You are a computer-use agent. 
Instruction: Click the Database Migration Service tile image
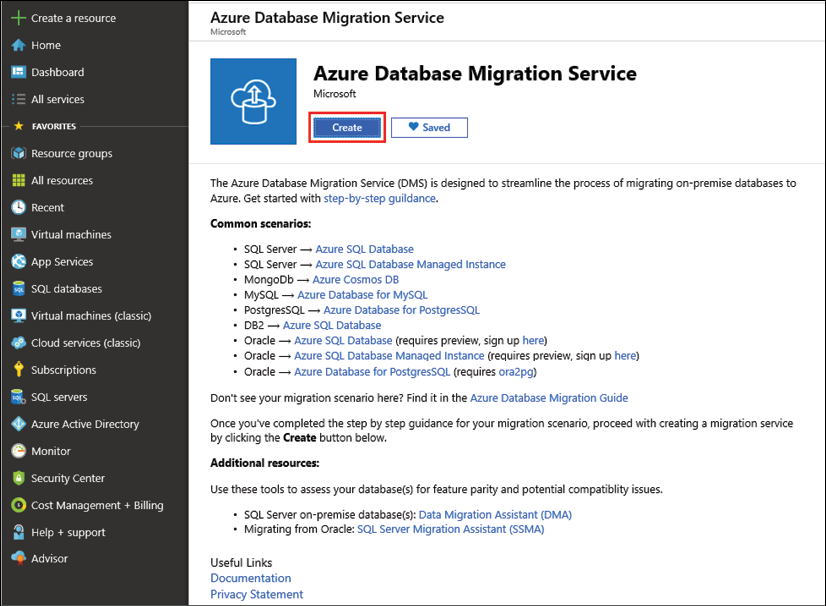click(253, 101)
